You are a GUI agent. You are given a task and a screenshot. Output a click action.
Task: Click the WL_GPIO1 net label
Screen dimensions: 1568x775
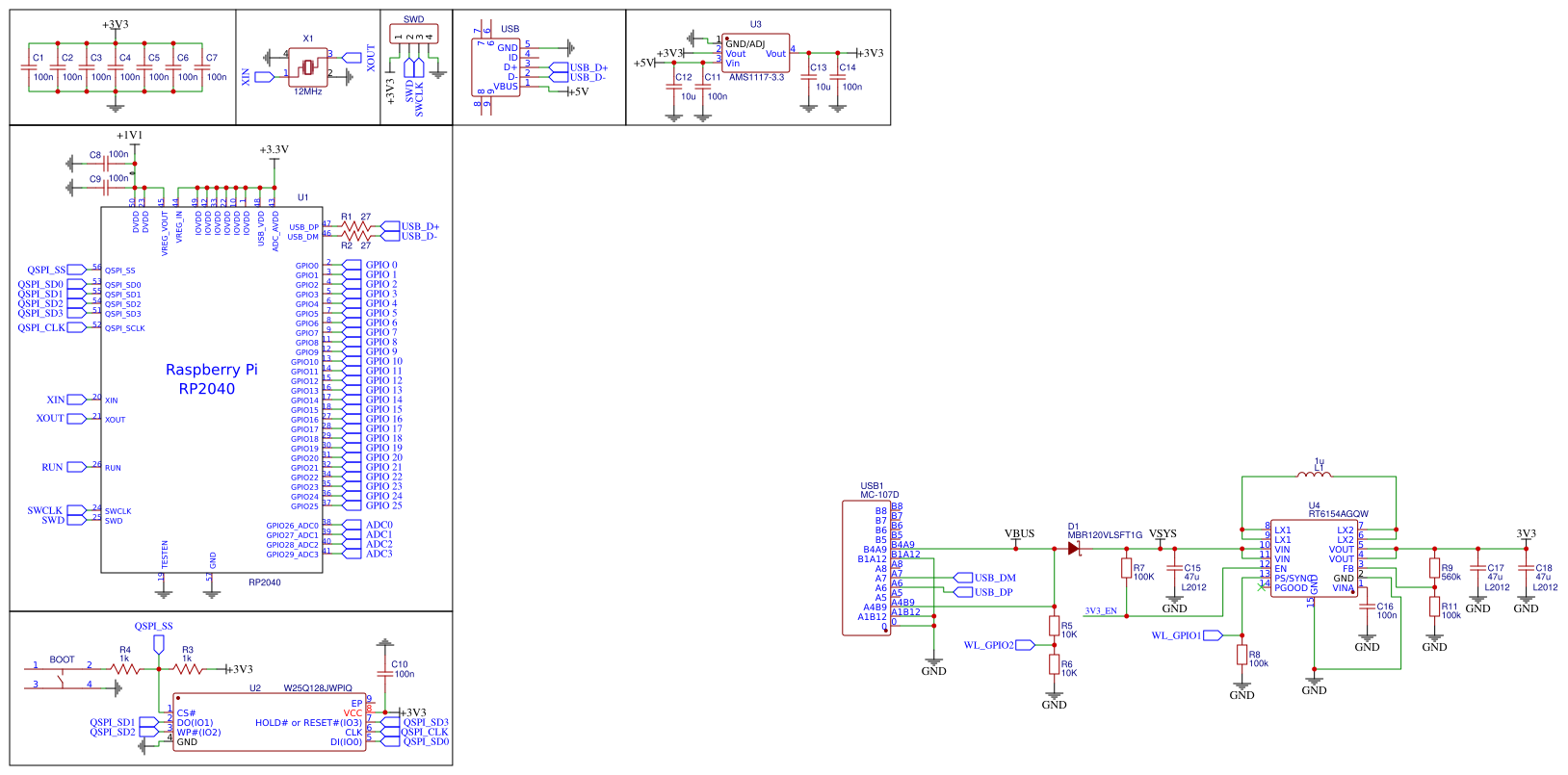coord(1176,635)
